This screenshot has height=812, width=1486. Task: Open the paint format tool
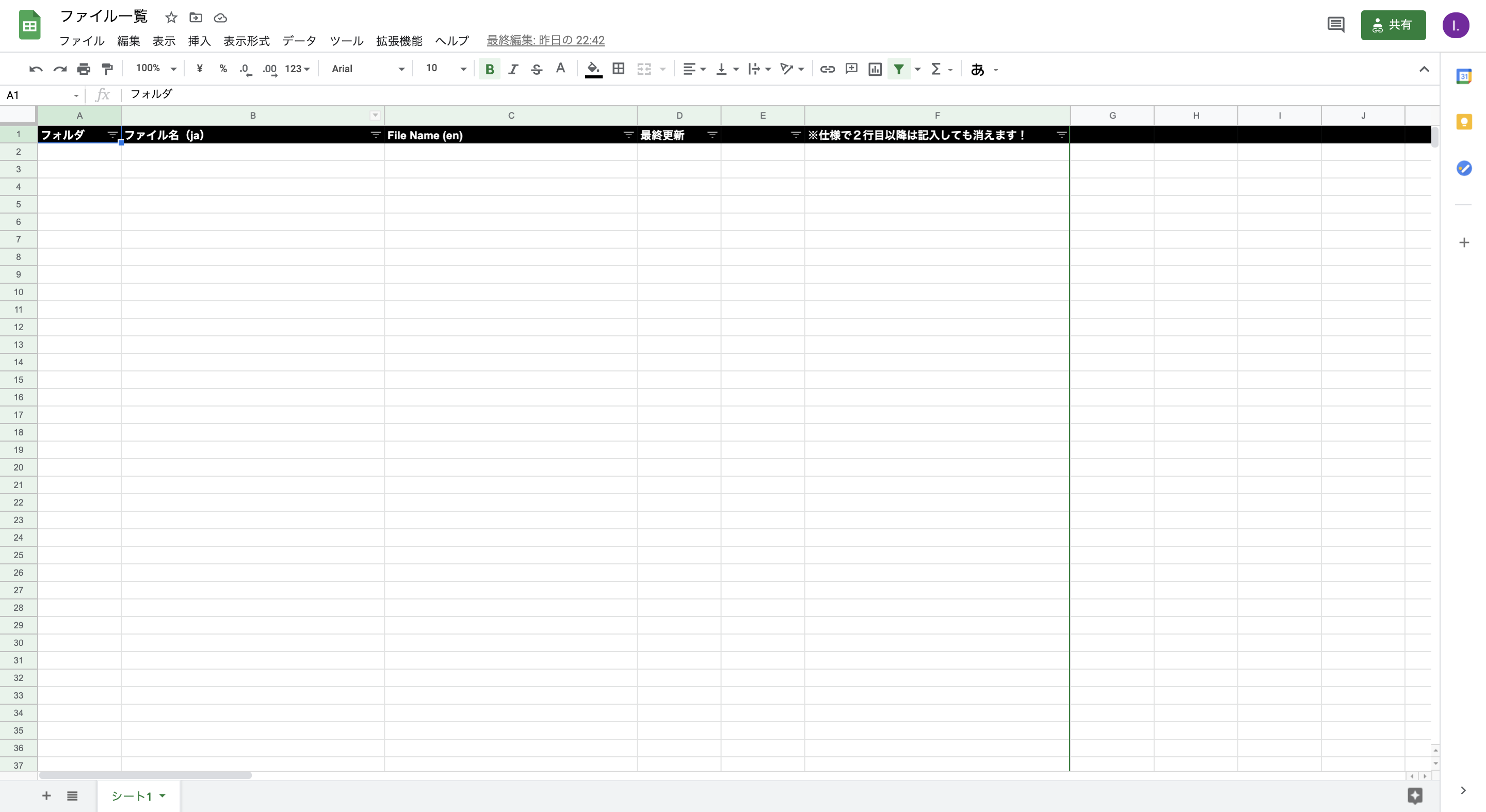[x=107, y=69]
